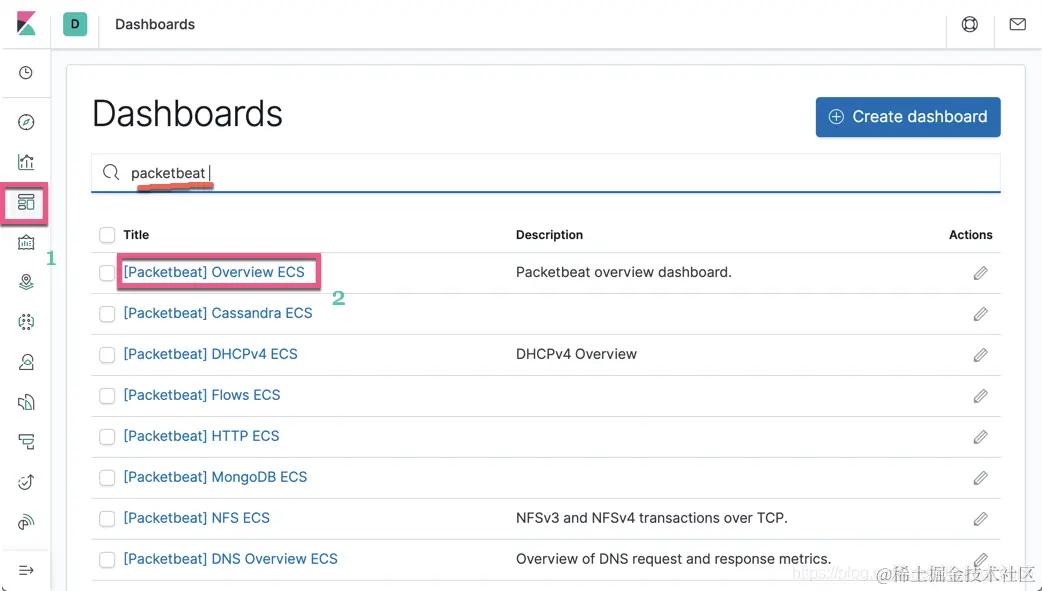Focus the packetbeat search field
The image size is (1042, 591).
(546, 173)
